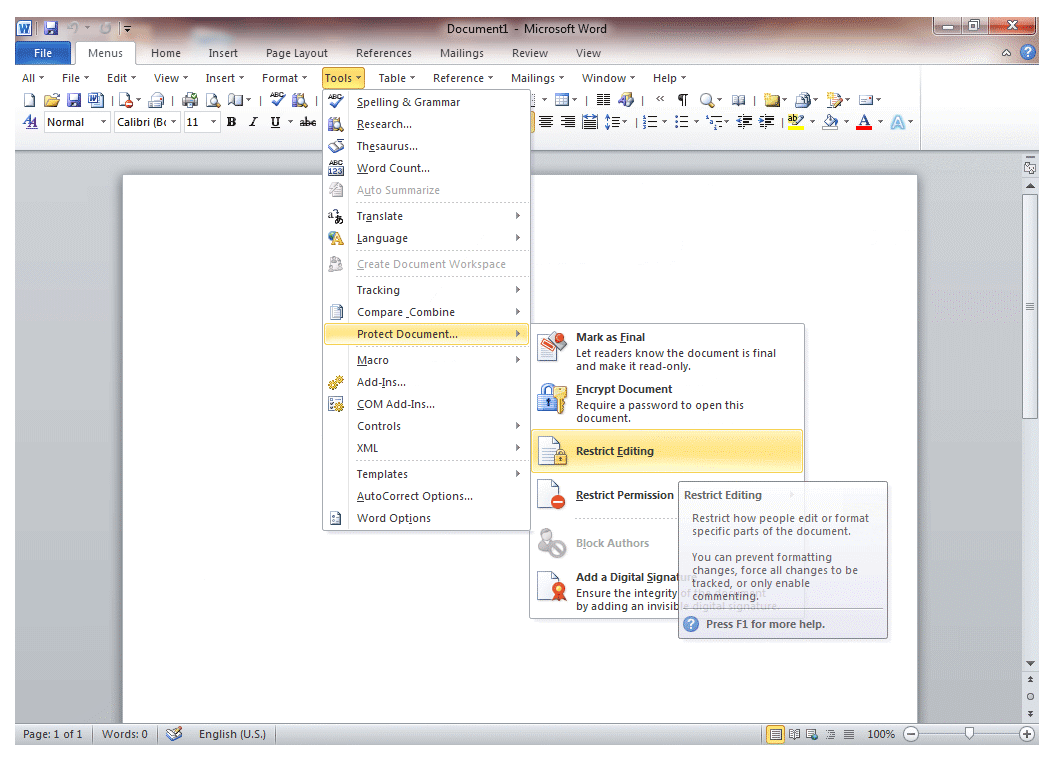The image size is (1057, 765).
Task: Decrease indent using the toolbar icon
Action: [x=744, y=122]
